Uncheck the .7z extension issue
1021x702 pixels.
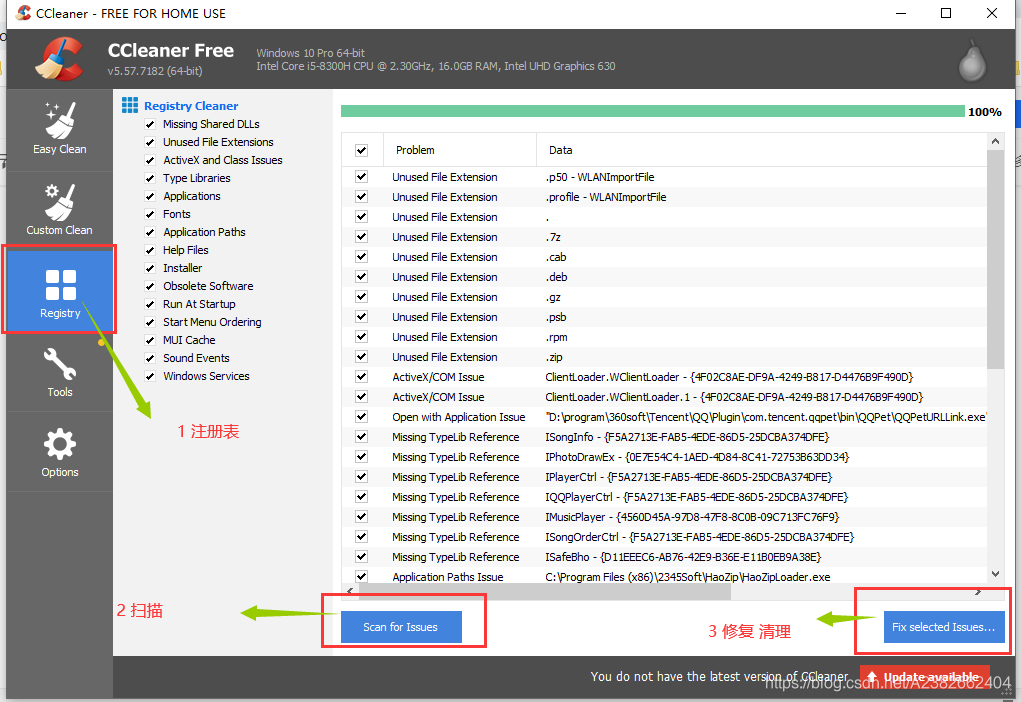(x=361, y=236)
